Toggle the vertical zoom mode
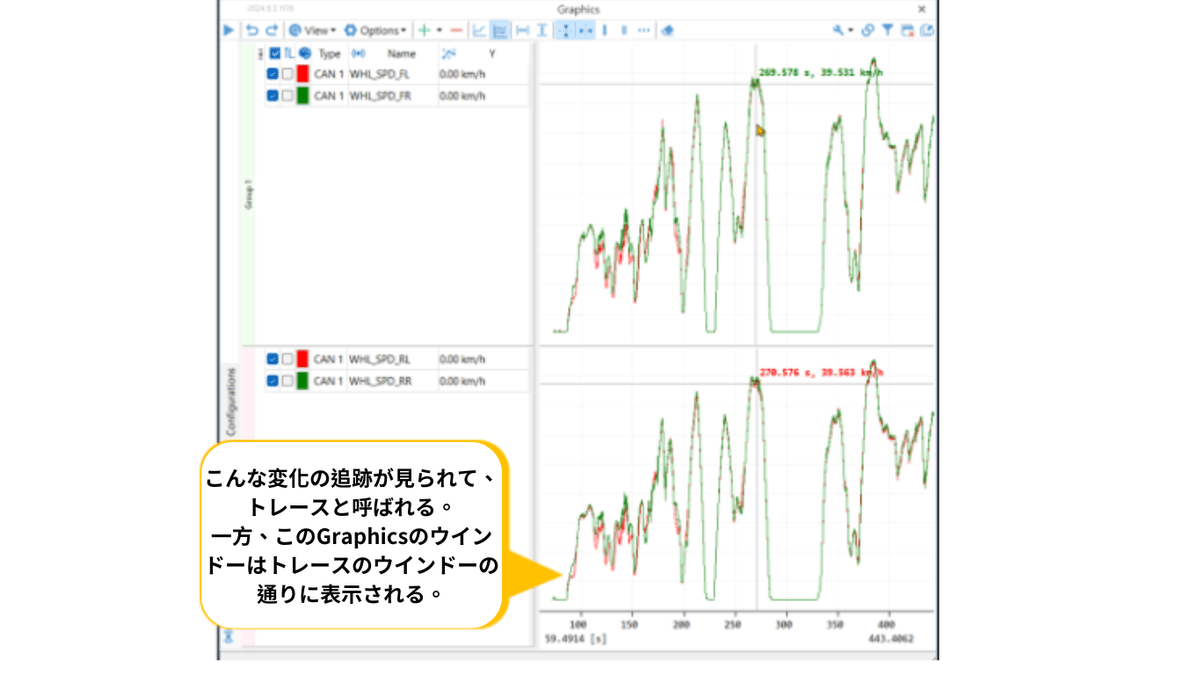 [564, 31]
